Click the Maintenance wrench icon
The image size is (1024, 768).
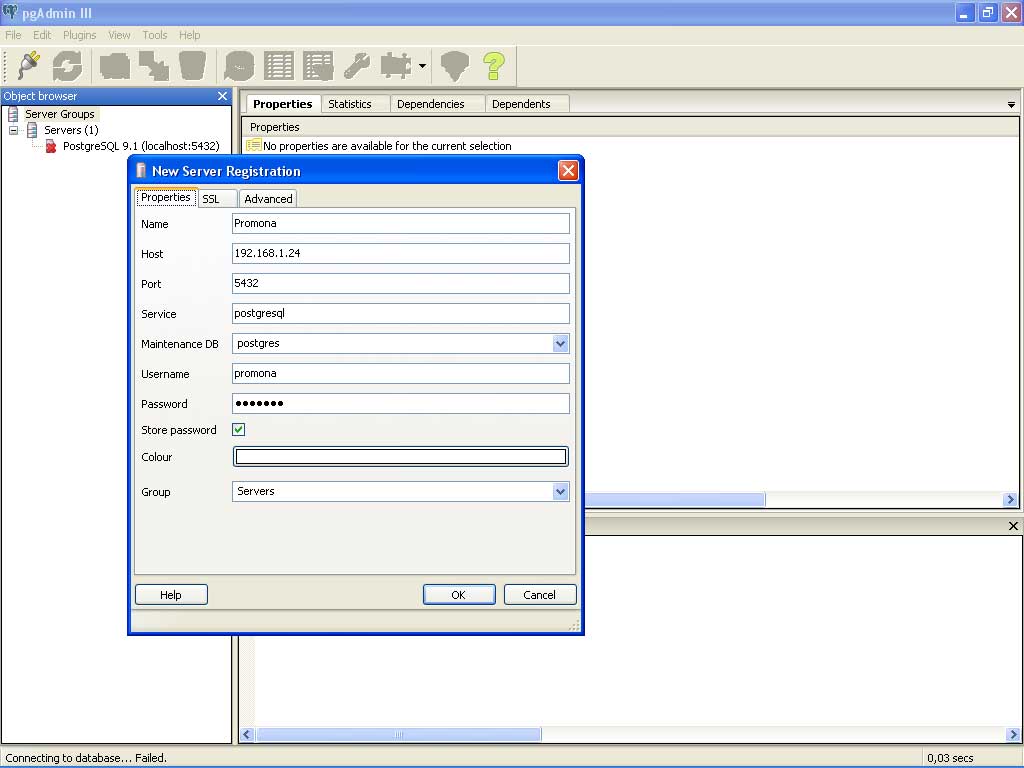click(357, 66)
